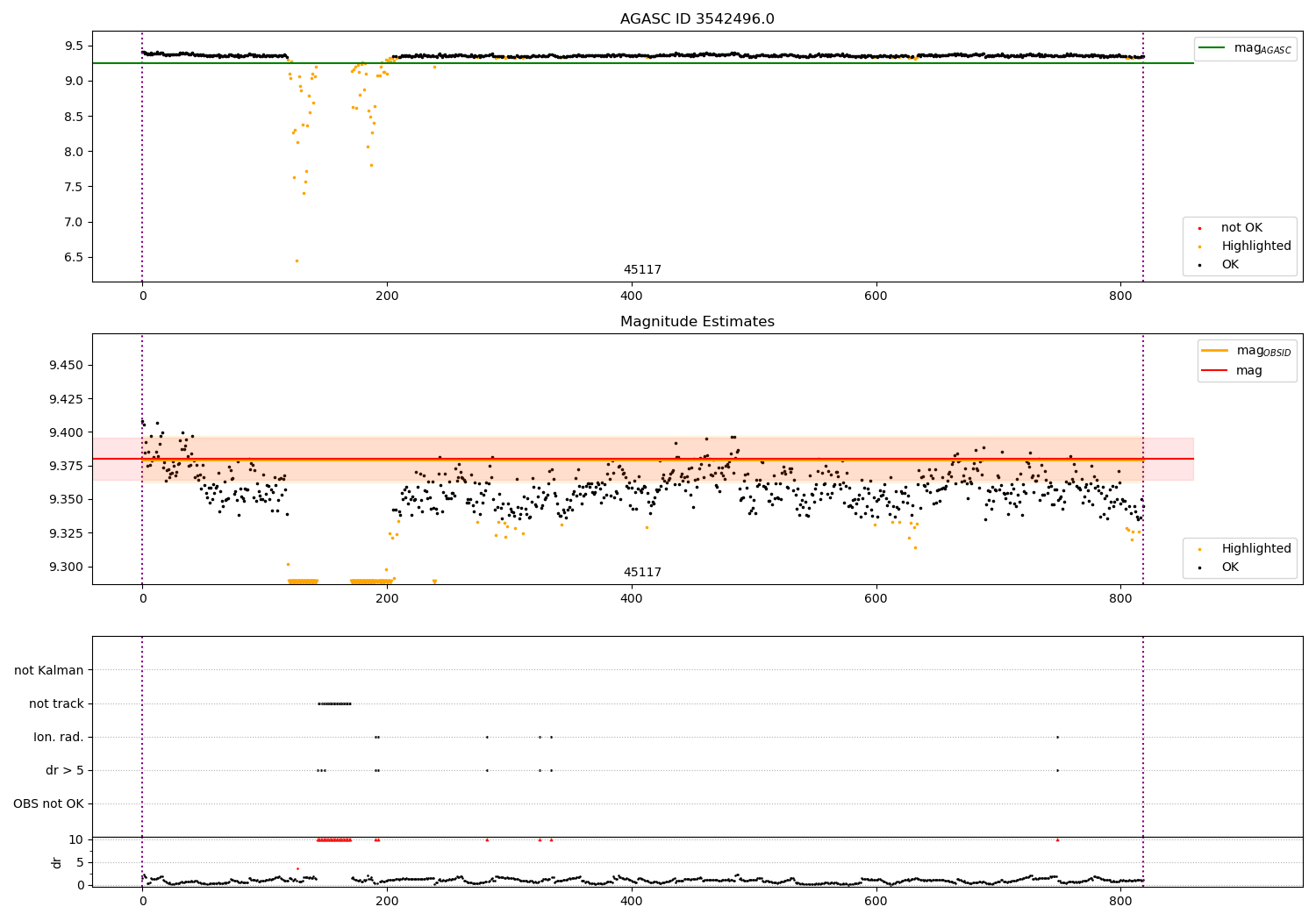This screenshot has height=921, width=1316.
Task: Click the 'OBS not OK' axis label
Action: 48,803
